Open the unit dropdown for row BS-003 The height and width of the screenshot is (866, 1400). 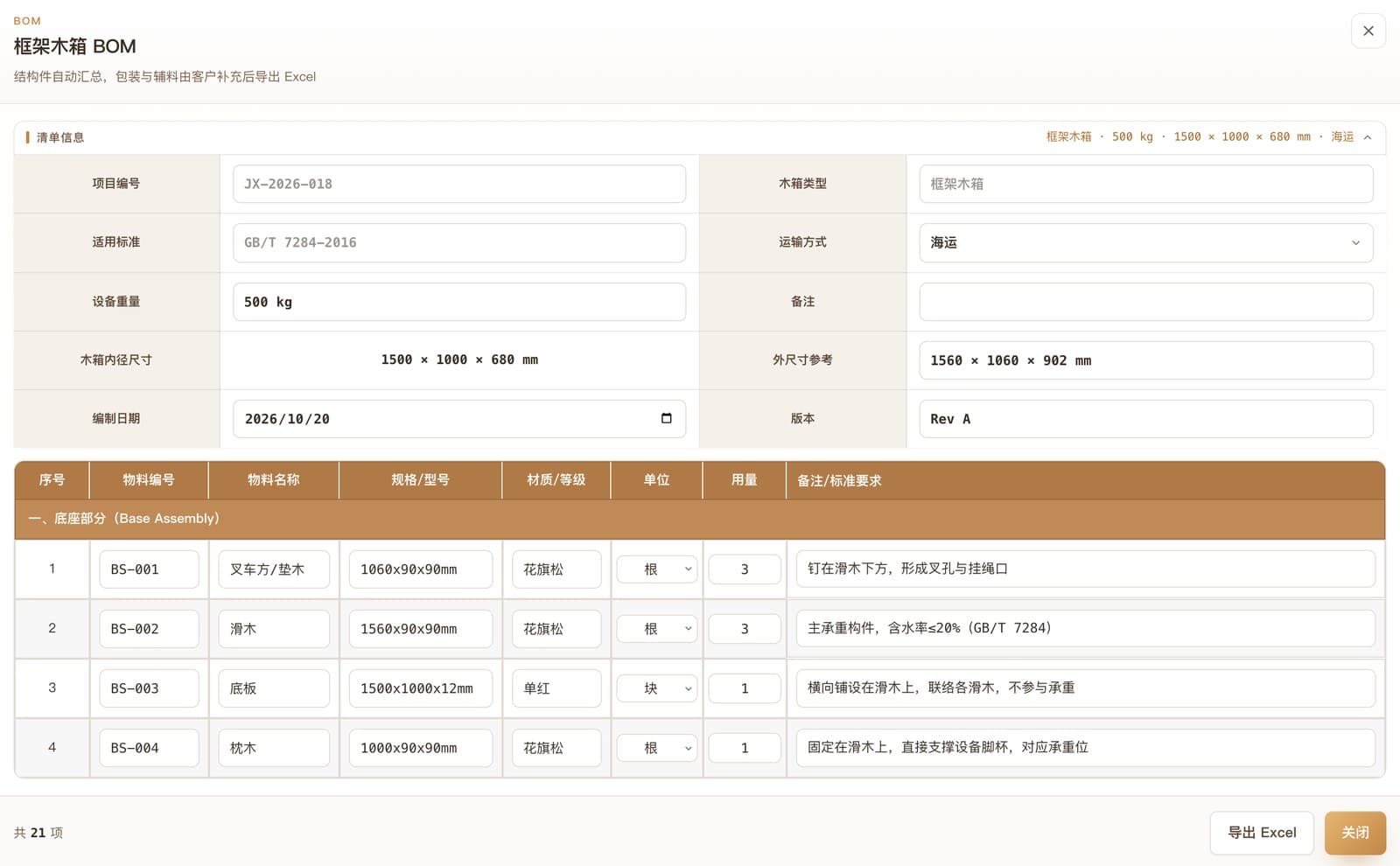click(656, 688)
